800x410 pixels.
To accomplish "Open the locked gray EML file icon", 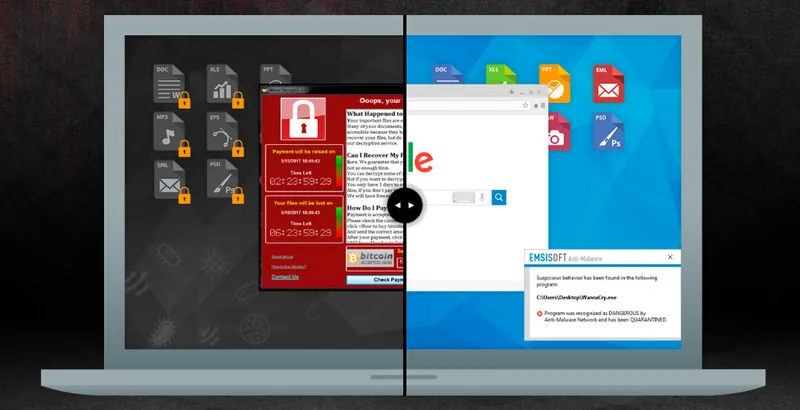I will coord(170,181).
